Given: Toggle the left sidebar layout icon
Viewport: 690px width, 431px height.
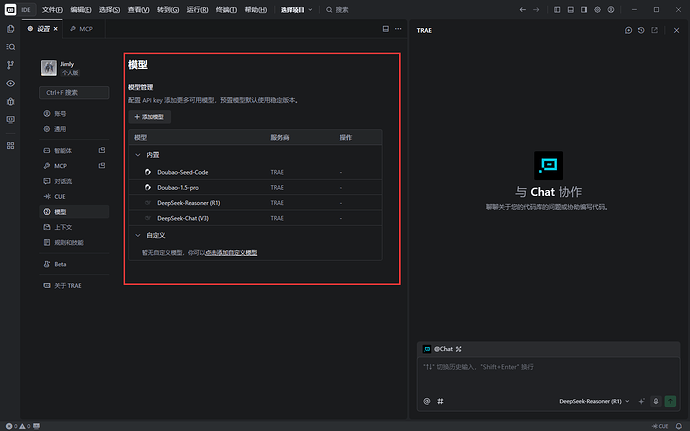Looking at the screenshot, I should click(557, 10).
